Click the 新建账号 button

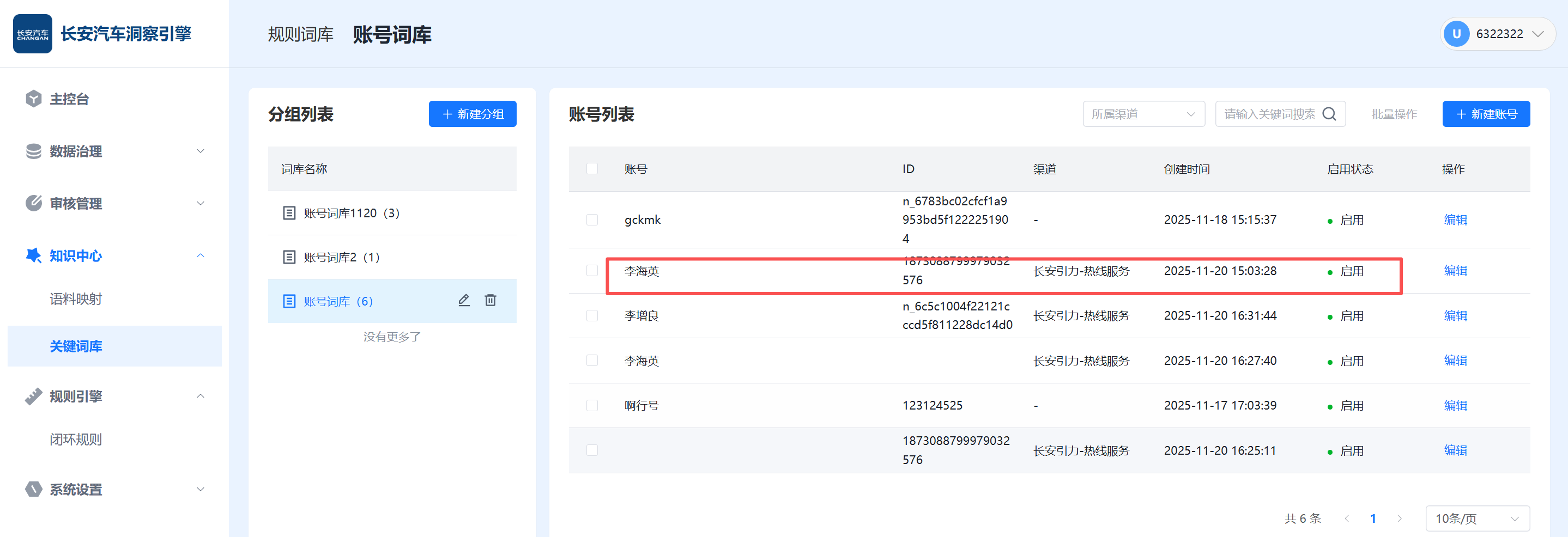click(1485, 114)
